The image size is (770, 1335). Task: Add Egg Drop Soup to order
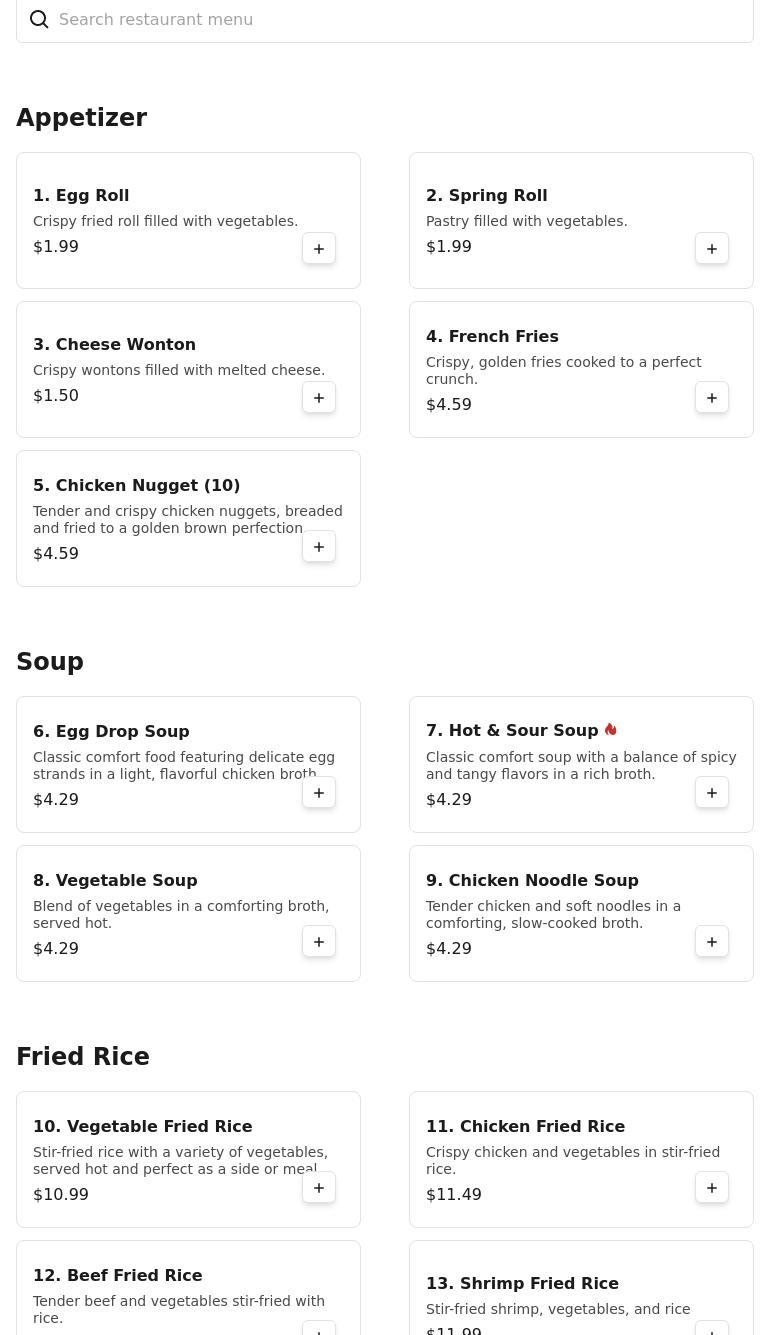[319, 793]
